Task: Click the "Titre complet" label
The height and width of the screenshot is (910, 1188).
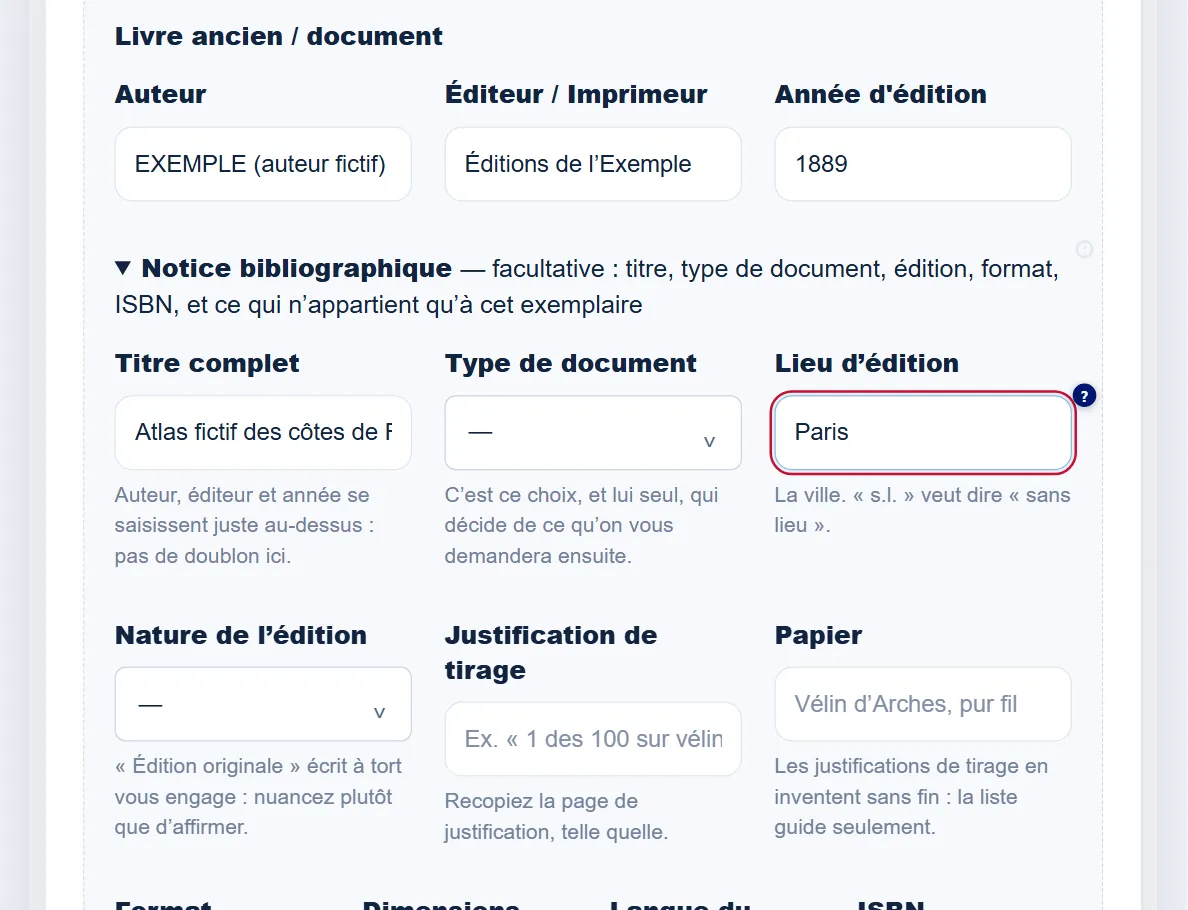Action: (207, 363)
